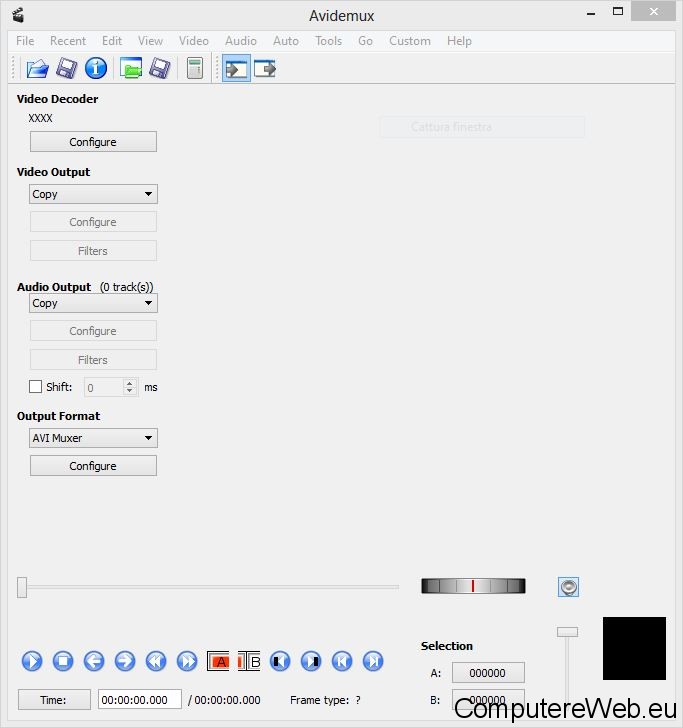This screenshot has height=728, width=683.
Task: Open the Help menu
Action: (459, 41)
